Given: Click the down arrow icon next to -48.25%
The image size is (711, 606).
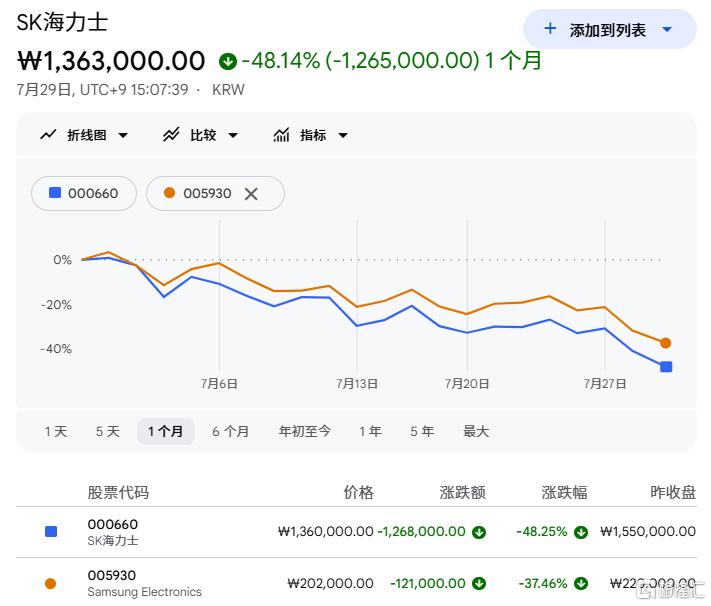Looking at the screenshot, I should tap(580, 532).
